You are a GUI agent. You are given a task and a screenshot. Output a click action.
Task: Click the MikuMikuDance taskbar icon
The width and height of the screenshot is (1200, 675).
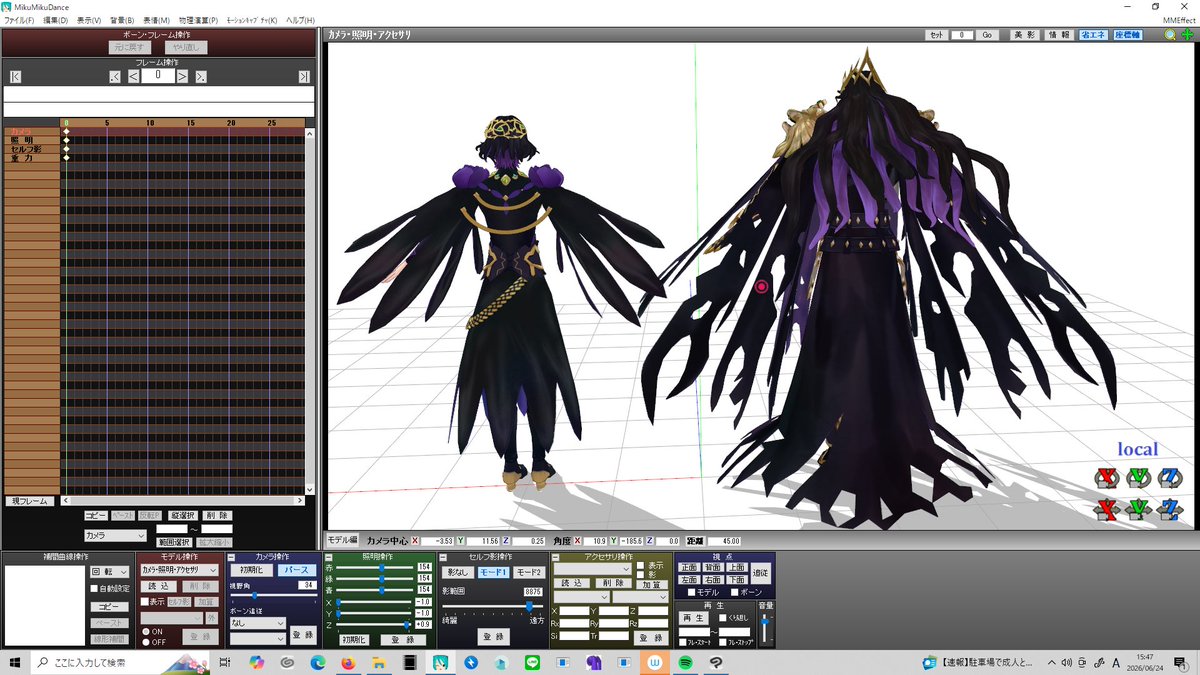coord(439,662)
